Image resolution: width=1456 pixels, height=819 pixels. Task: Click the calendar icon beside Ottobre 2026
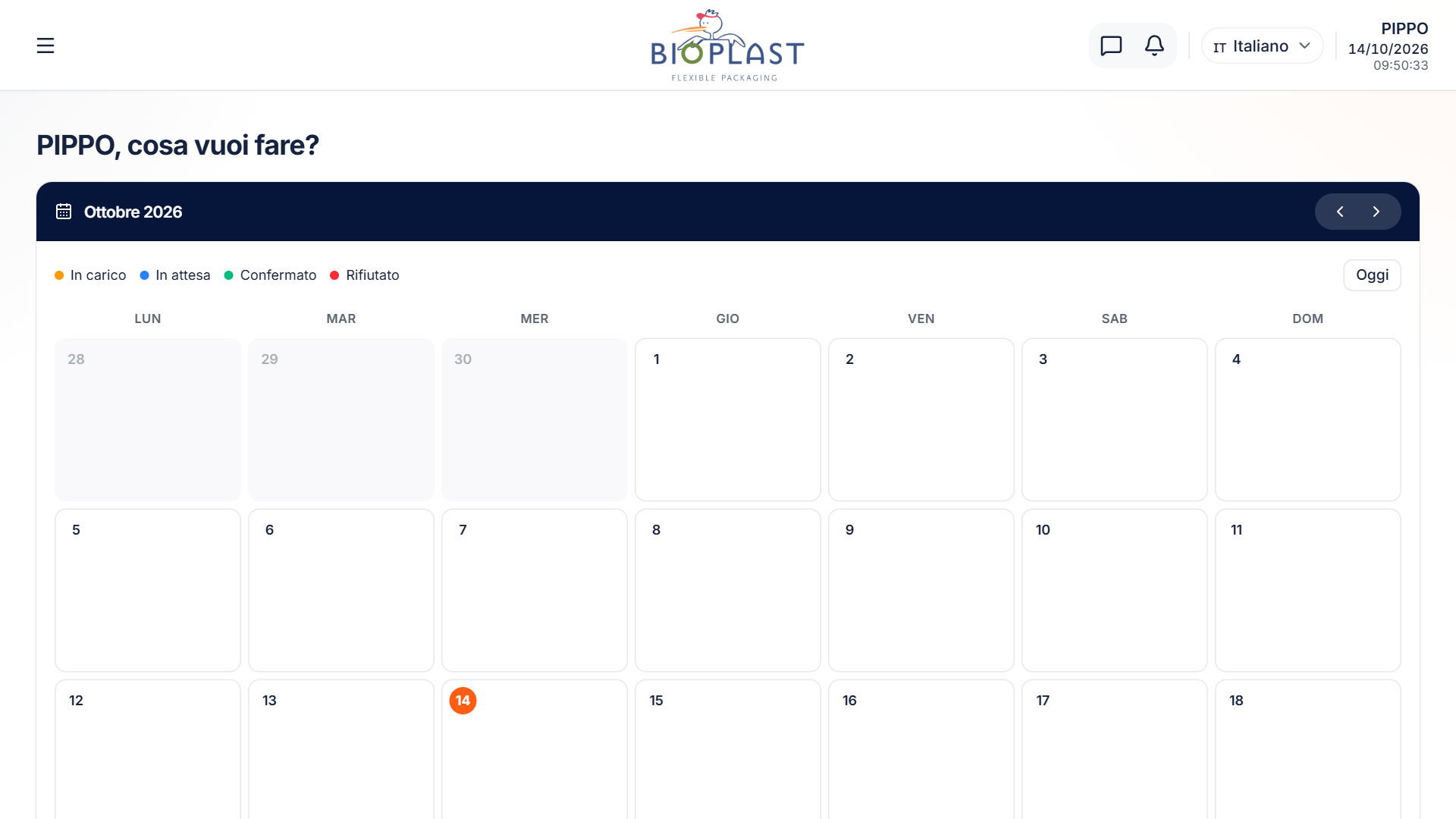[x=64, y=212]
